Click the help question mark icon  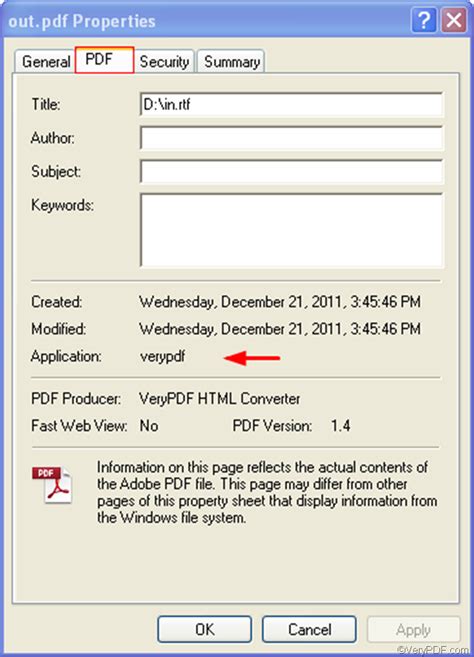[424, 20]
